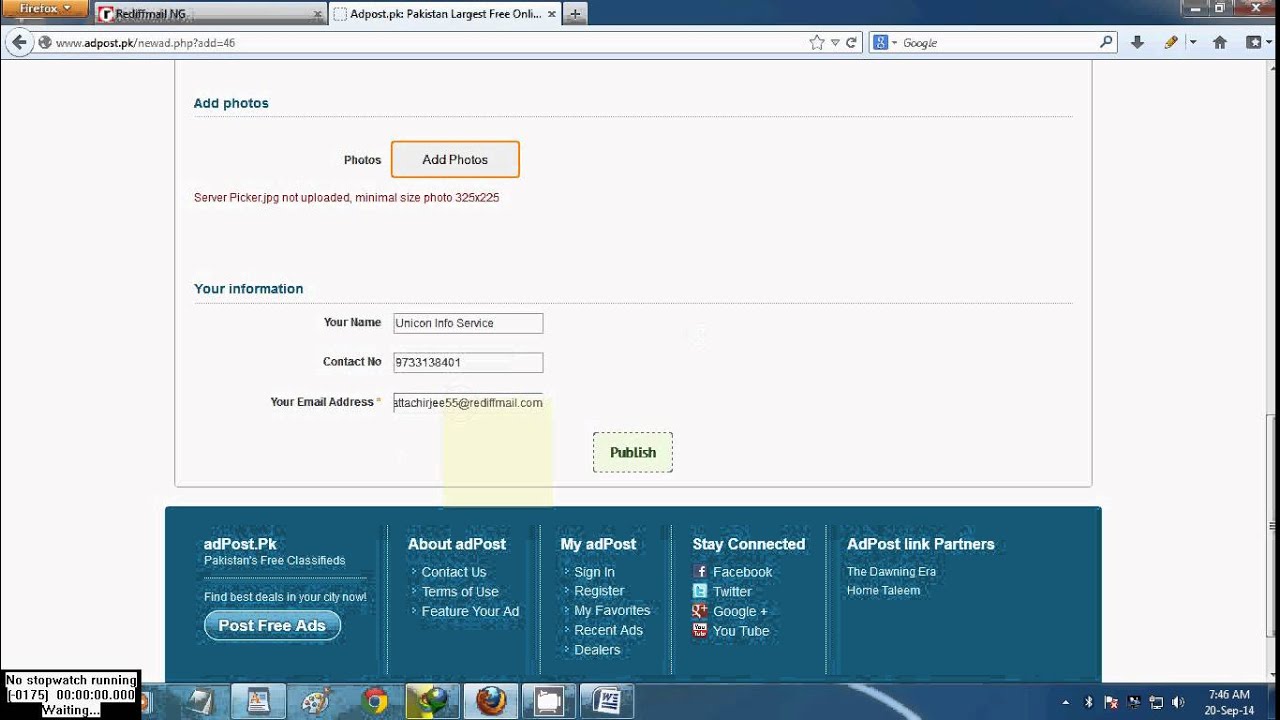Viewport: 1280px width, 720px height.
Task: Open the Terms of Use link
Action: (x=460, y=591)
